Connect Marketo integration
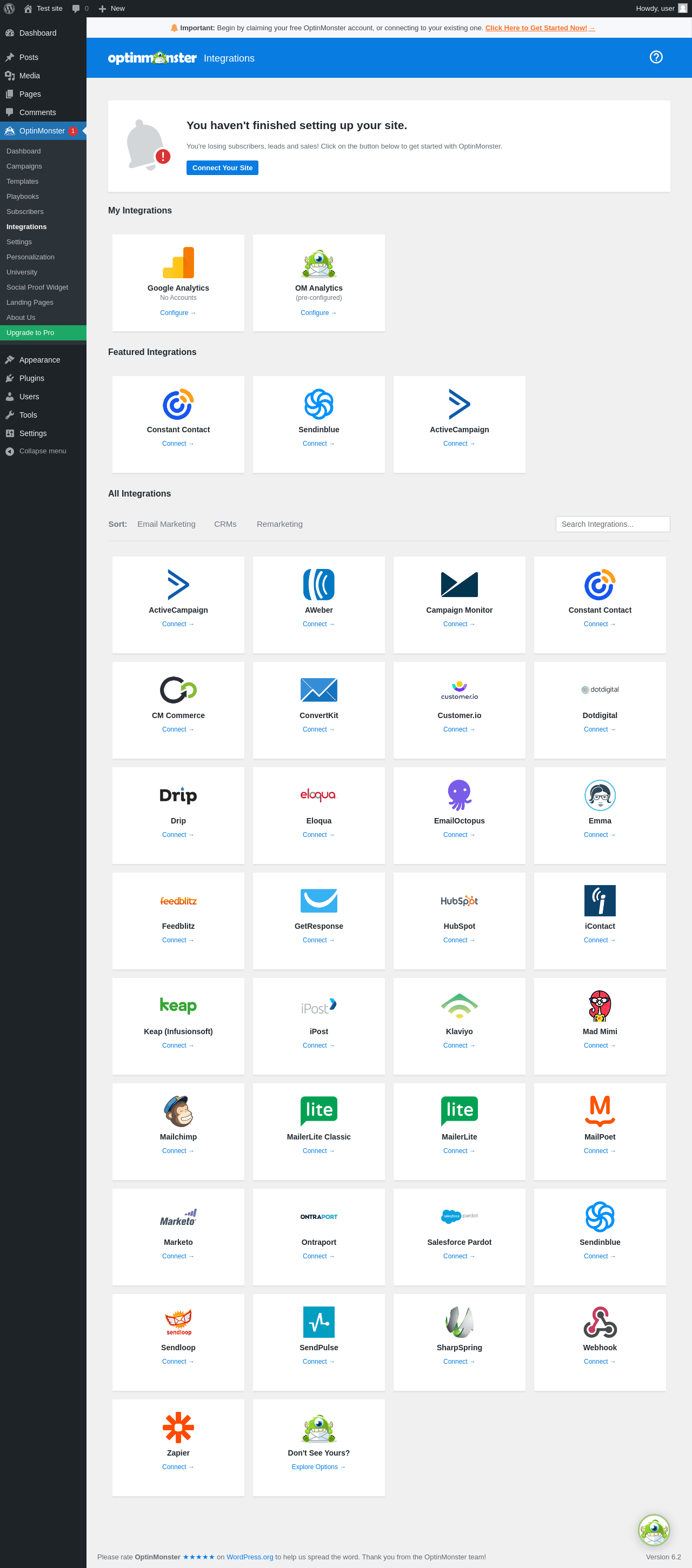Screen dimensions: 692x1568 [178, 1256]
